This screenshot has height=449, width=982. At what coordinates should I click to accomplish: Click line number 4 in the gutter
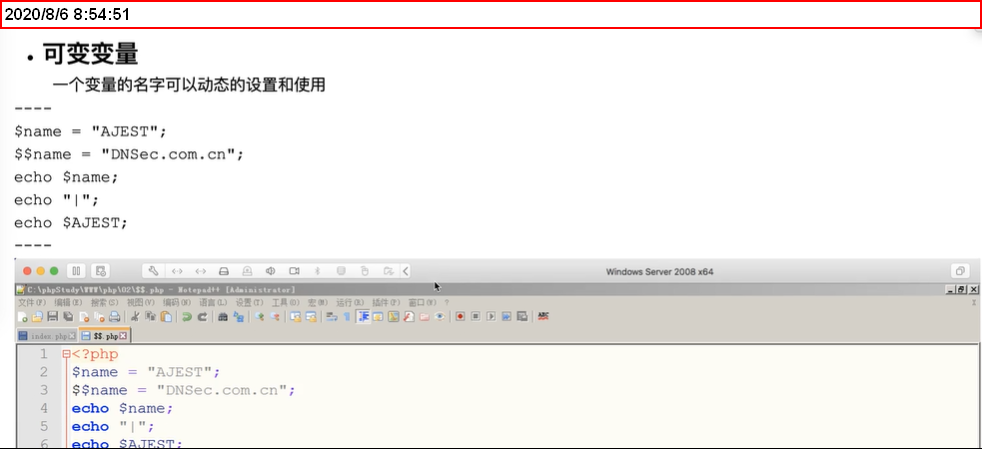[44, 408]
